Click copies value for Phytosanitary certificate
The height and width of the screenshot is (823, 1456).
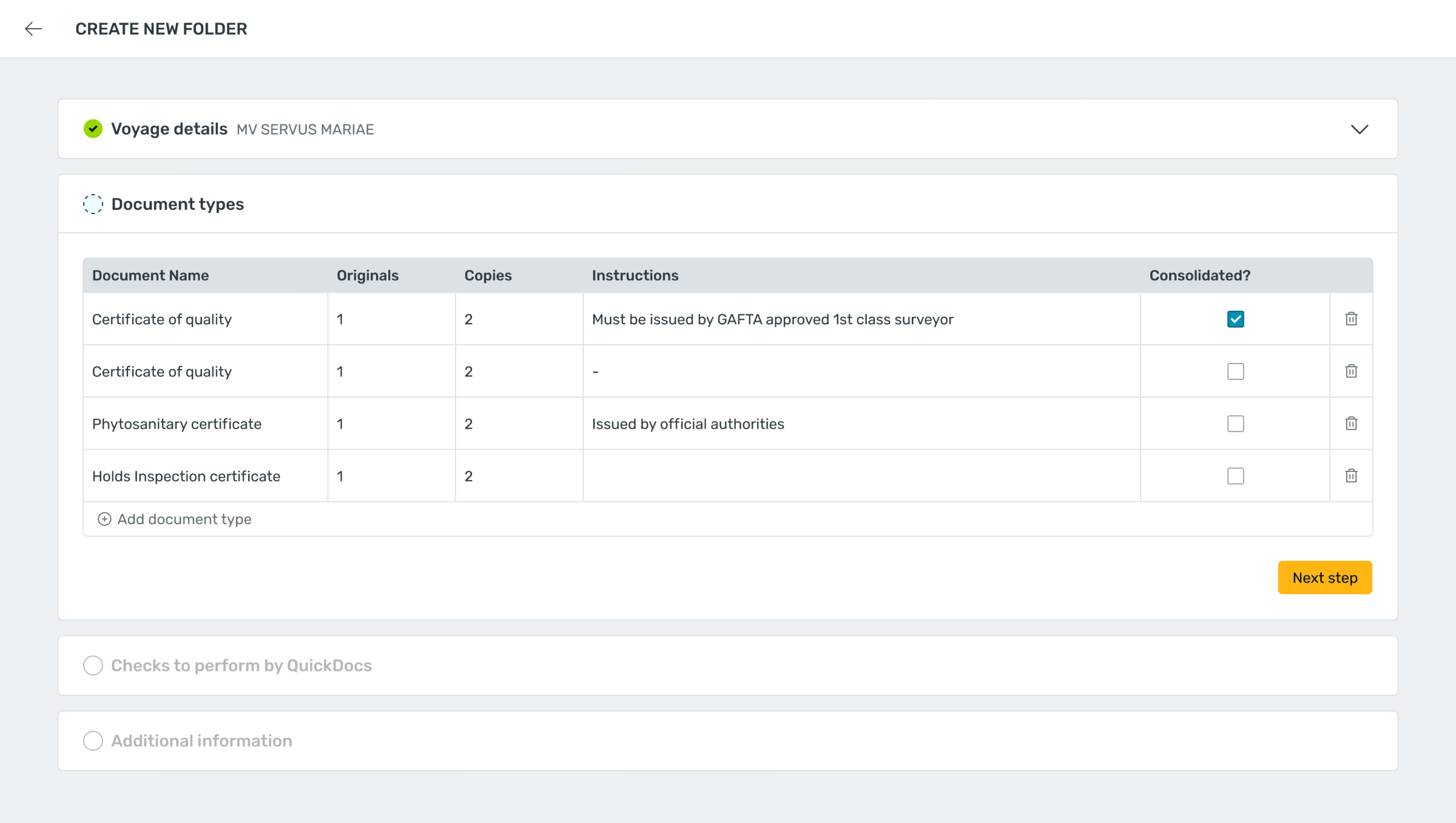[468, 424]
